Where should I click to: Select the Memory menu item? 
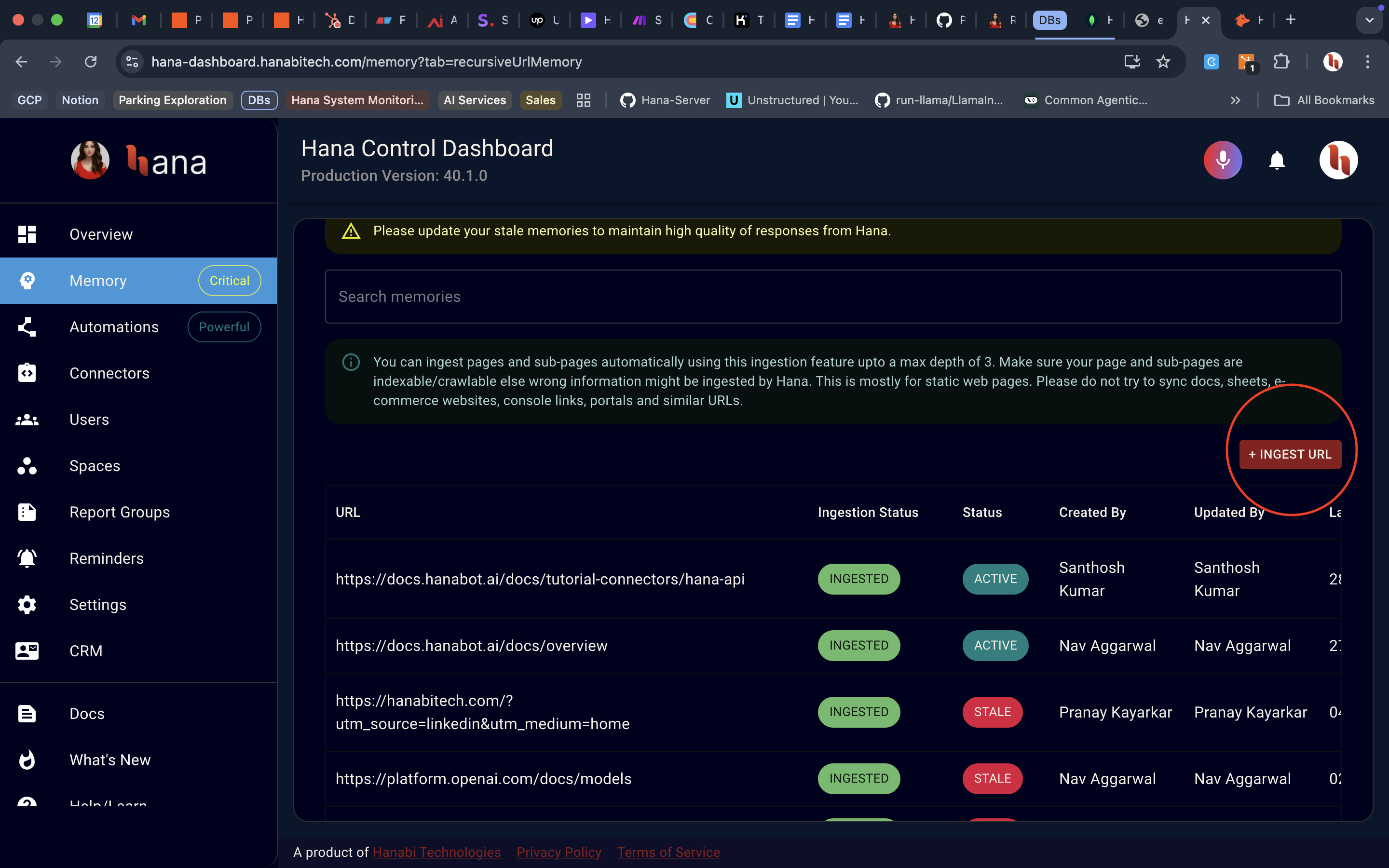(x=138, y=280)
